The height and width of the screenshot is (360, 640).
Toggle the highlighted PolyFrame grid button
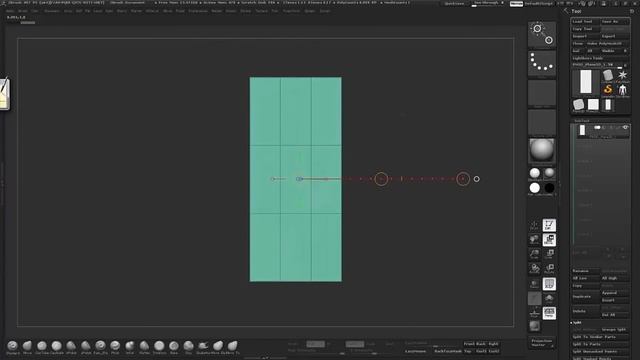click(x=549, y=284)
